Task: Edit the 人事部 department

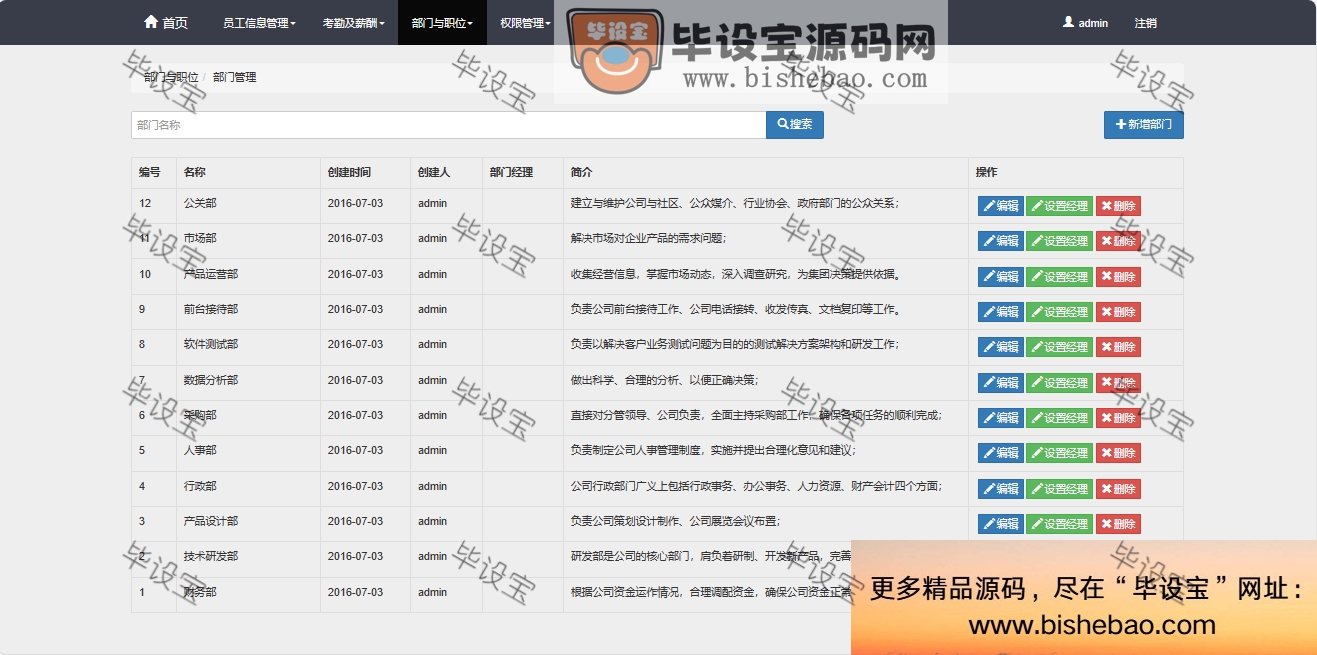Action: 1000,453
